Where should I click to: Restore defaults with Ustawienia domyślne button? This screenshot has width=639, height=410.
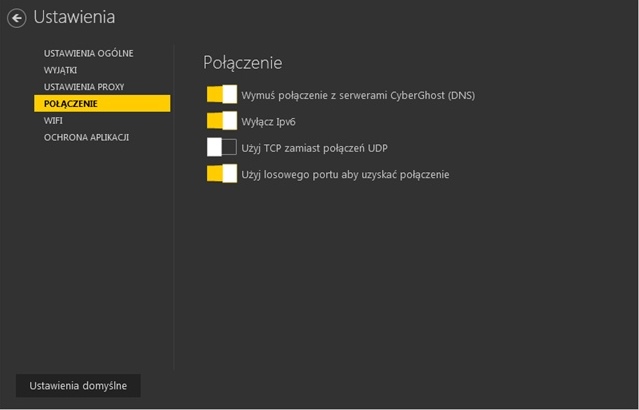(x=78, y=386)
